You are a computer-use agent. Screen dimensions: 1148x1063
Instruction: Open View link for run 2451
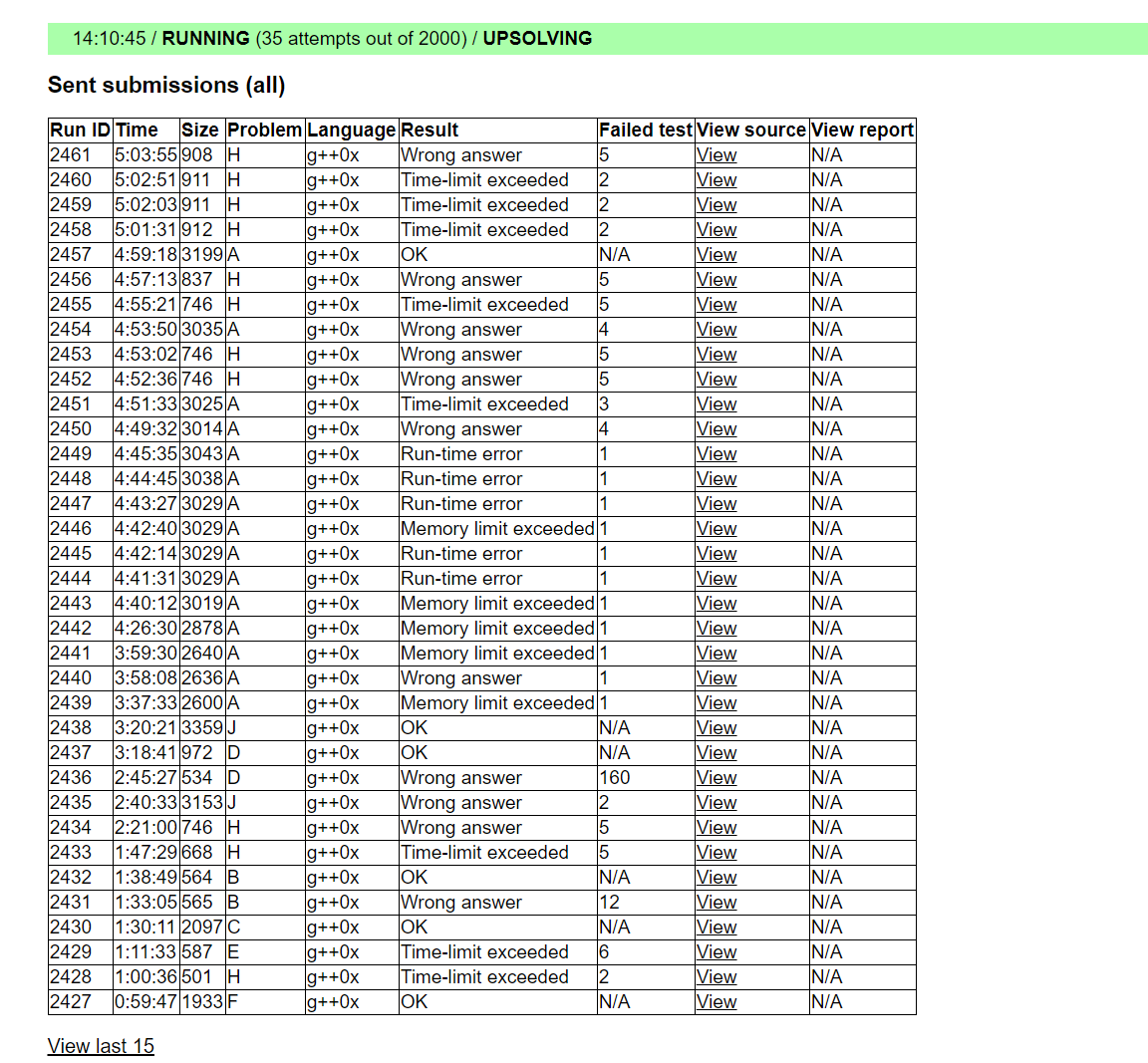click(717, 404)
